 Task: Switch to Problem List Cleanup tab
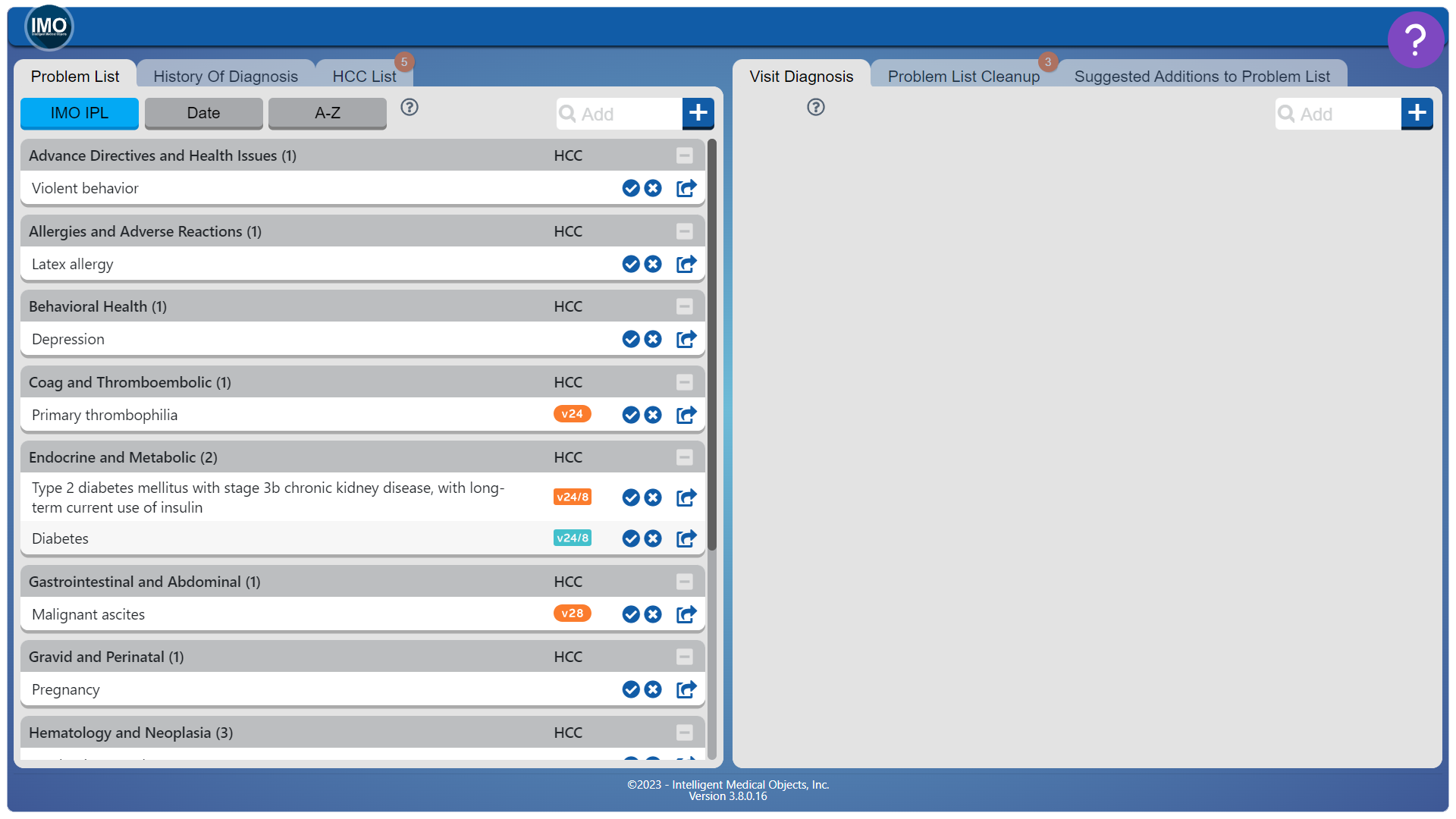pyautogui.click(x=963, y=76)
